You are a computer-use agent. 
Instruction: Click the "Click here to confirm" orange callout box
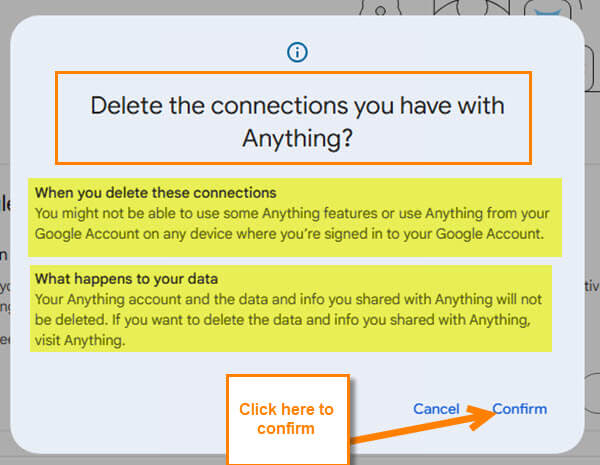pyautogui.click(x=287, y=419)
